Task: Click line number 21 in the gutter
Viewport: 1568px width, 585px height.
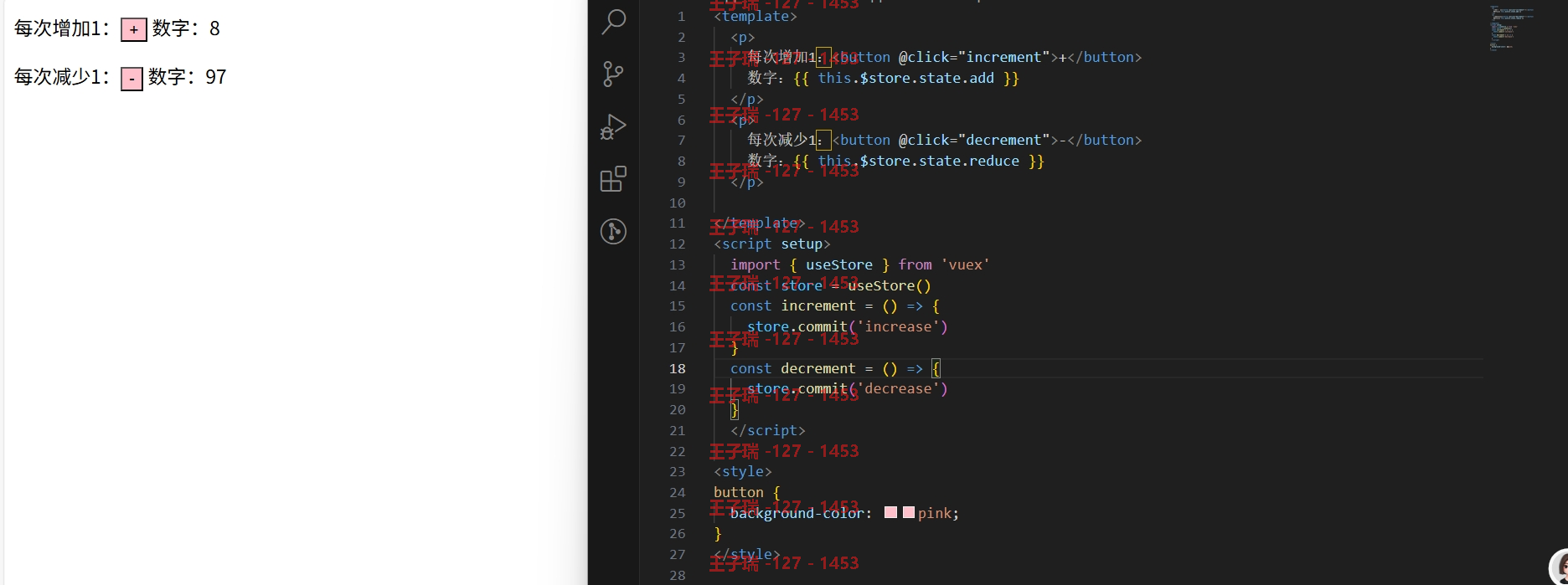Action: 678,430
